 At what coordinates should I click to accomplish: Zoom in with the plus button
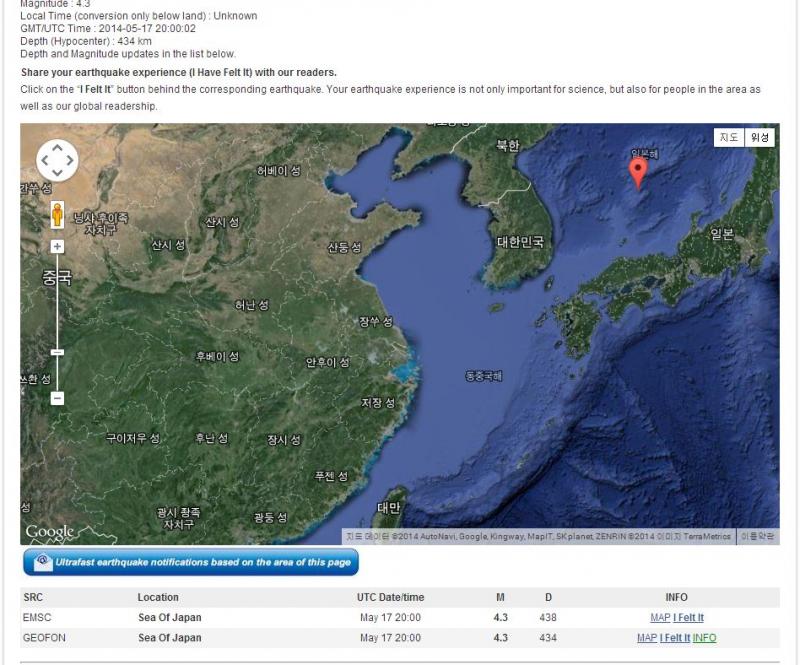click(x=57, y=246)
